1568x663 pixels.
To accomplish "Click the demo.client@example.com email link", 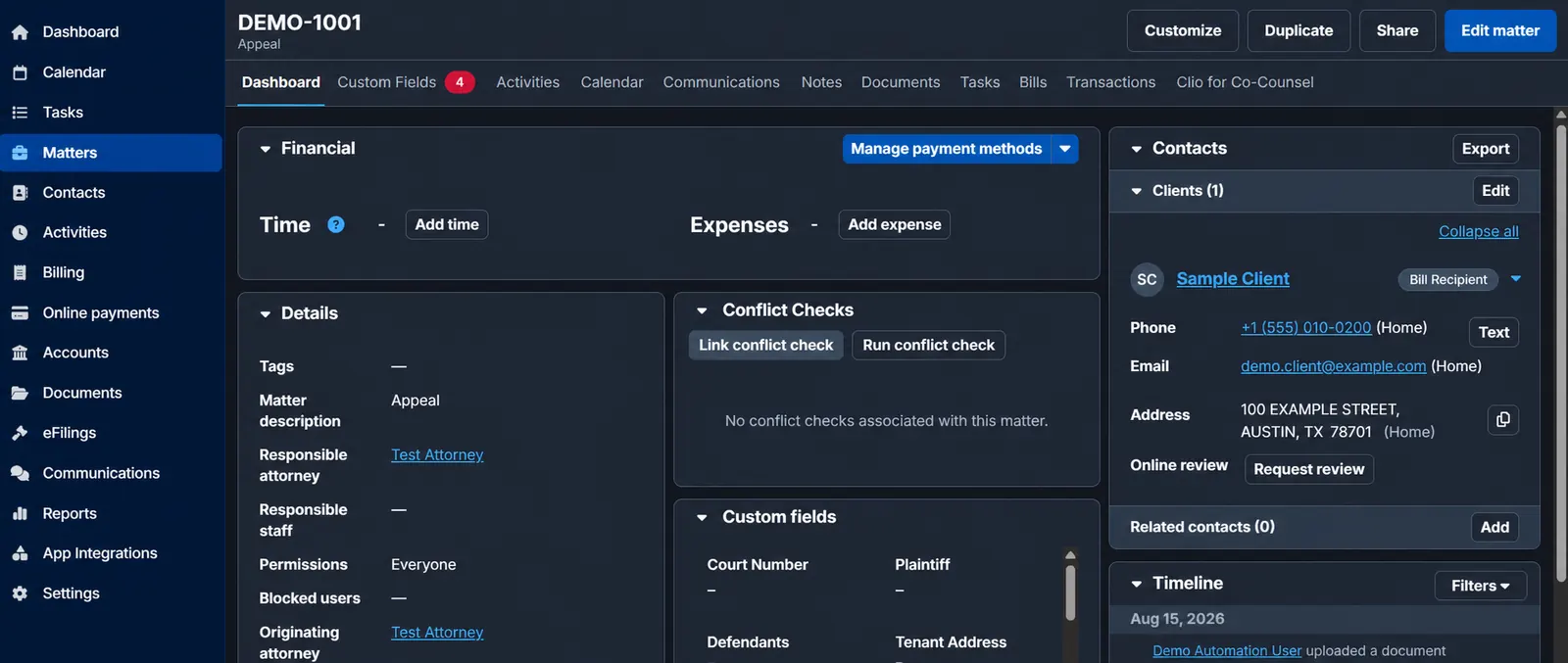I will click(1334, 366).
